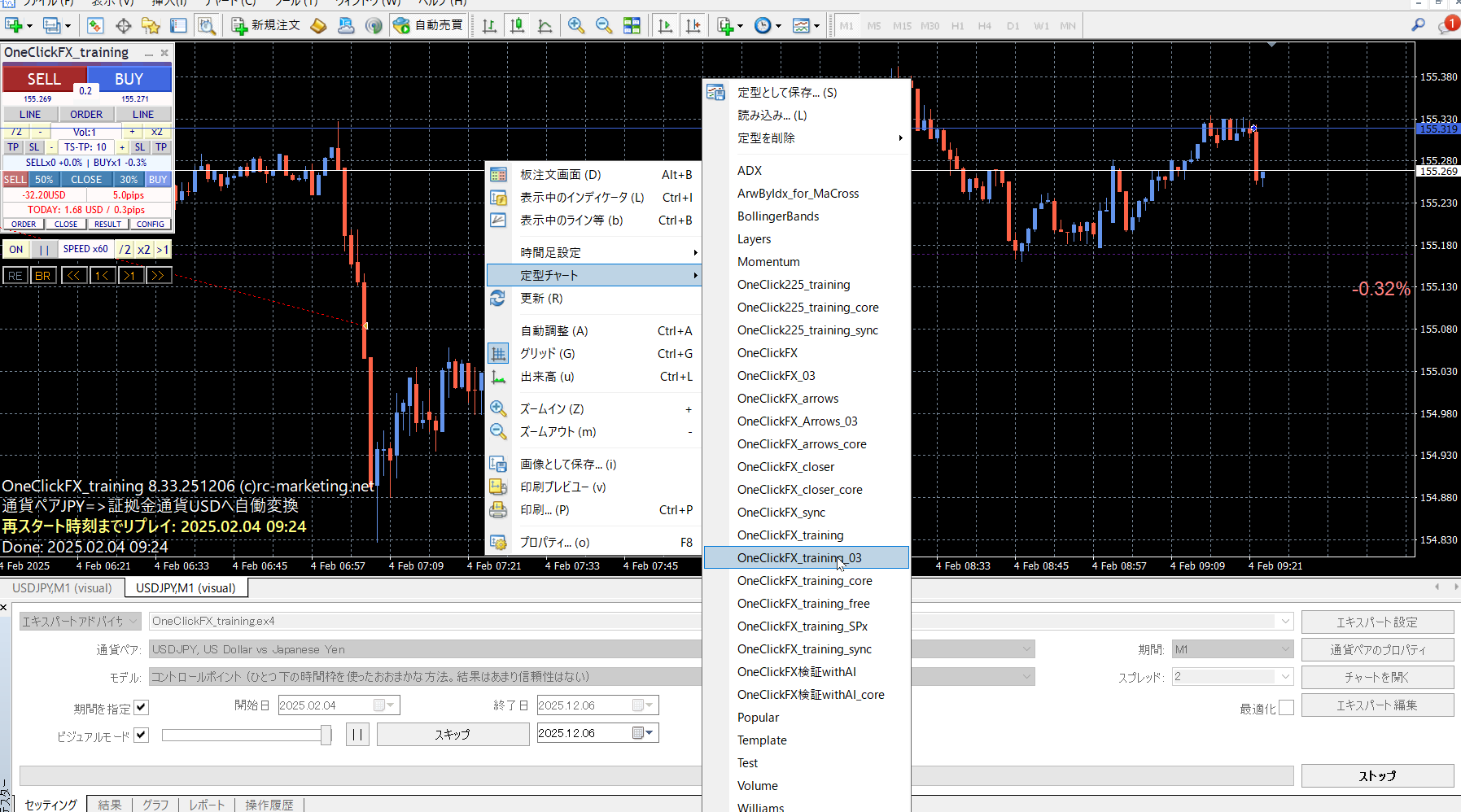Click the zoom in magnifier toolbar icon
1461x812 pixels.
pyautogui.click(x=576, y=26)
